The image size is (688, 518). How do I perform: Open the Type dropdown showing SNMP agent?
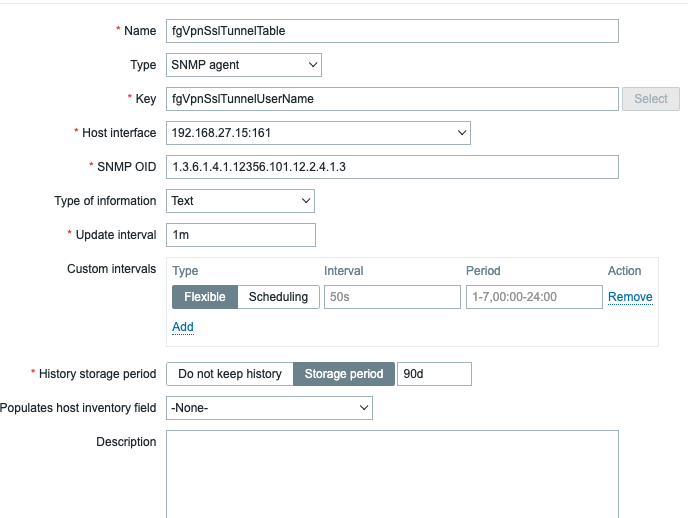pyautogui.click(x=243, y=65)
